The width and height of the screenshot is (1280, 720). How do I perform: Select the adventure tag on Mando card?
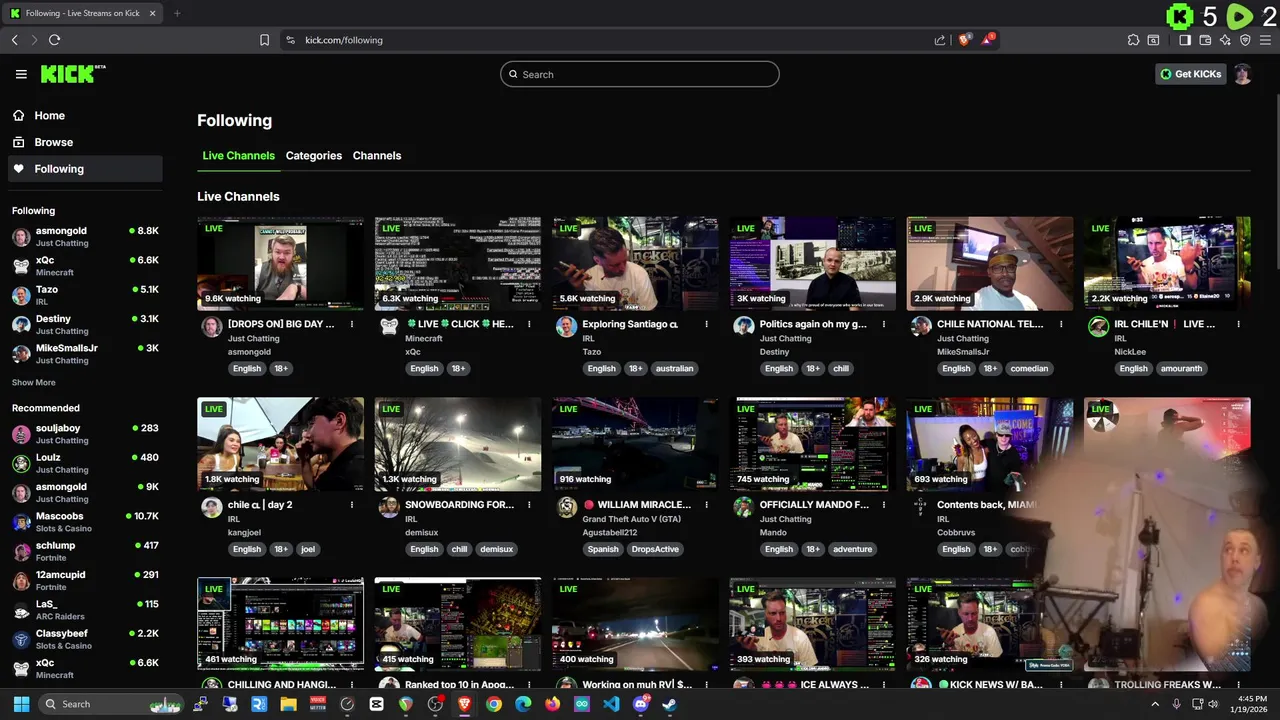click(853, 549)
